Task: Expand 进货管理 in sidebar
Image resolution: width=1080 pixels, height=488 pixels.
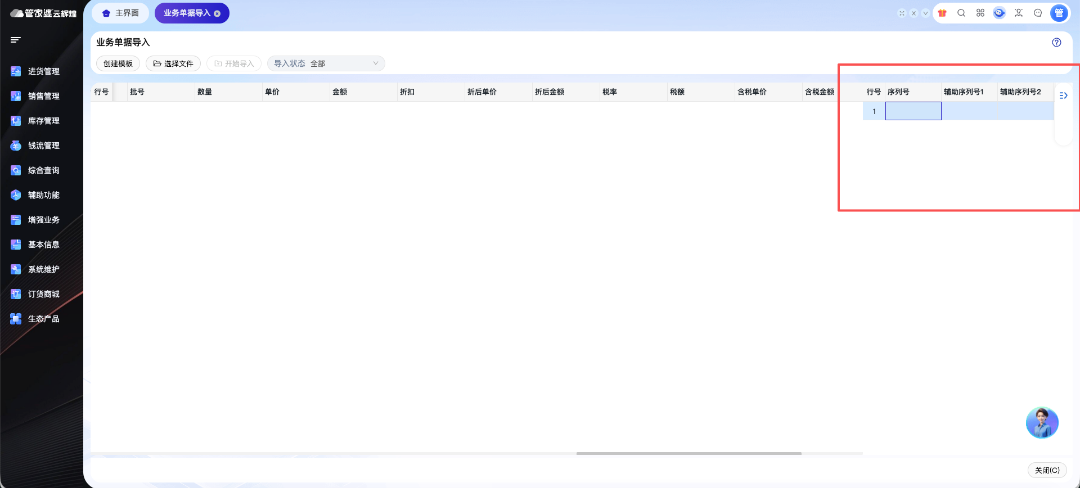Action: (x=43, y=72)
